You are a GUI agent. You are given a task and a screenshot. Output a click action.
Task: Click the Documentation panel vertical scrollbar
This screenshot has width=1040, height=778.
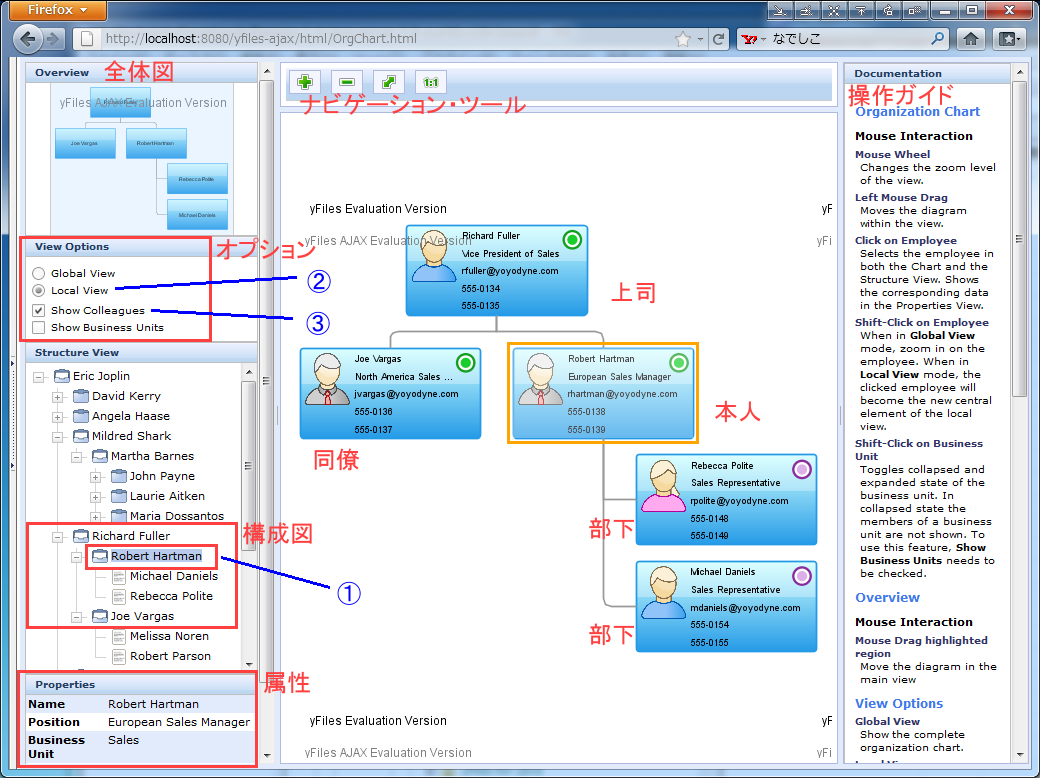1019,400
